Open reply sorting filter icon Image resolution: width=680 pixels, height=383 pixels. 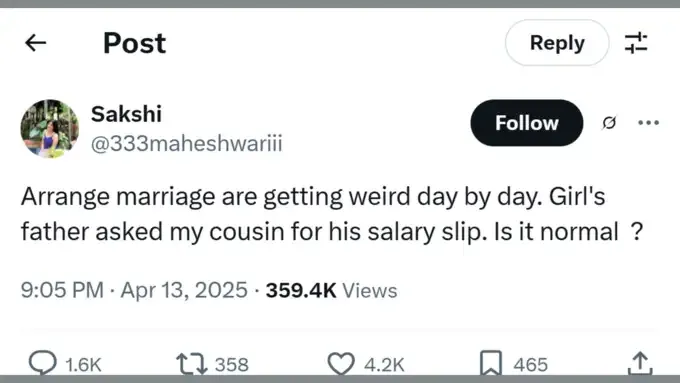point(636,43)
